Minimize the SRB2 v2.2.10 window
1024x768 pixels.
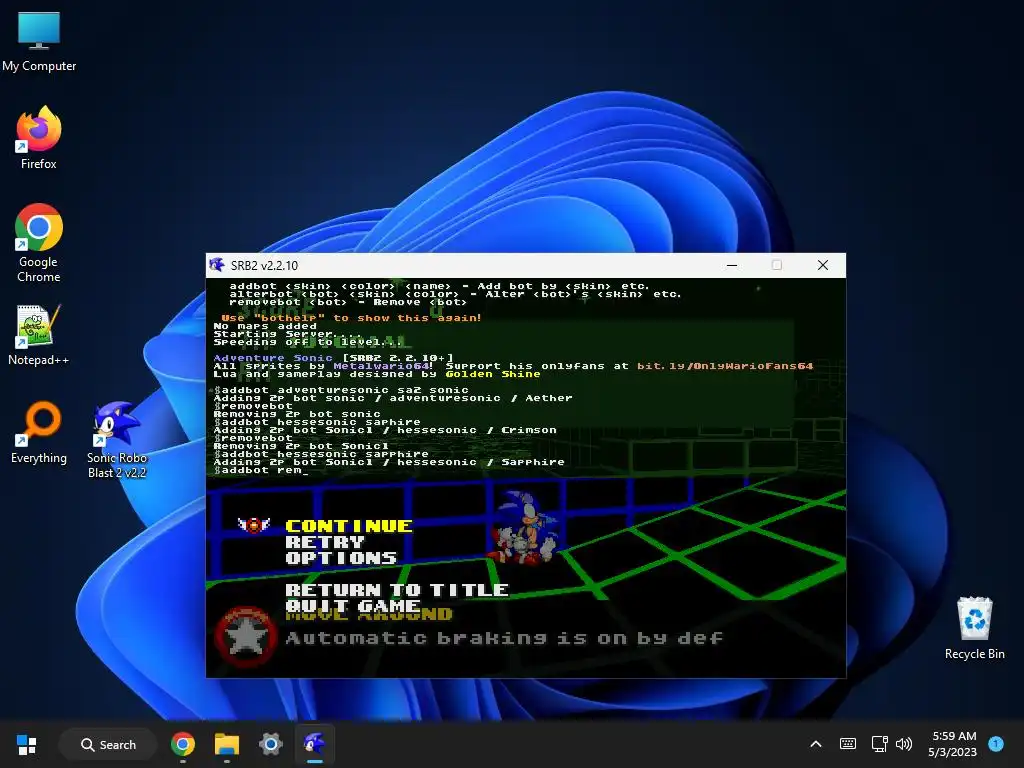click(732, 265)
